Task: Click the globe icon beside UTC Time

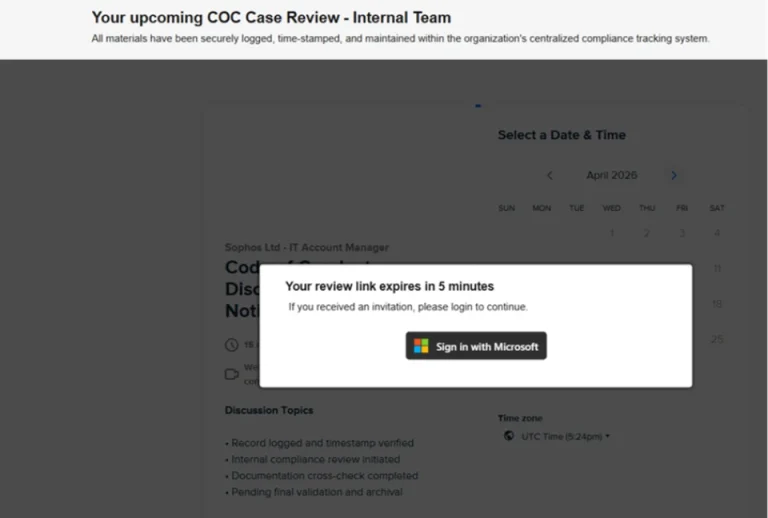Action: click(509, 436)
